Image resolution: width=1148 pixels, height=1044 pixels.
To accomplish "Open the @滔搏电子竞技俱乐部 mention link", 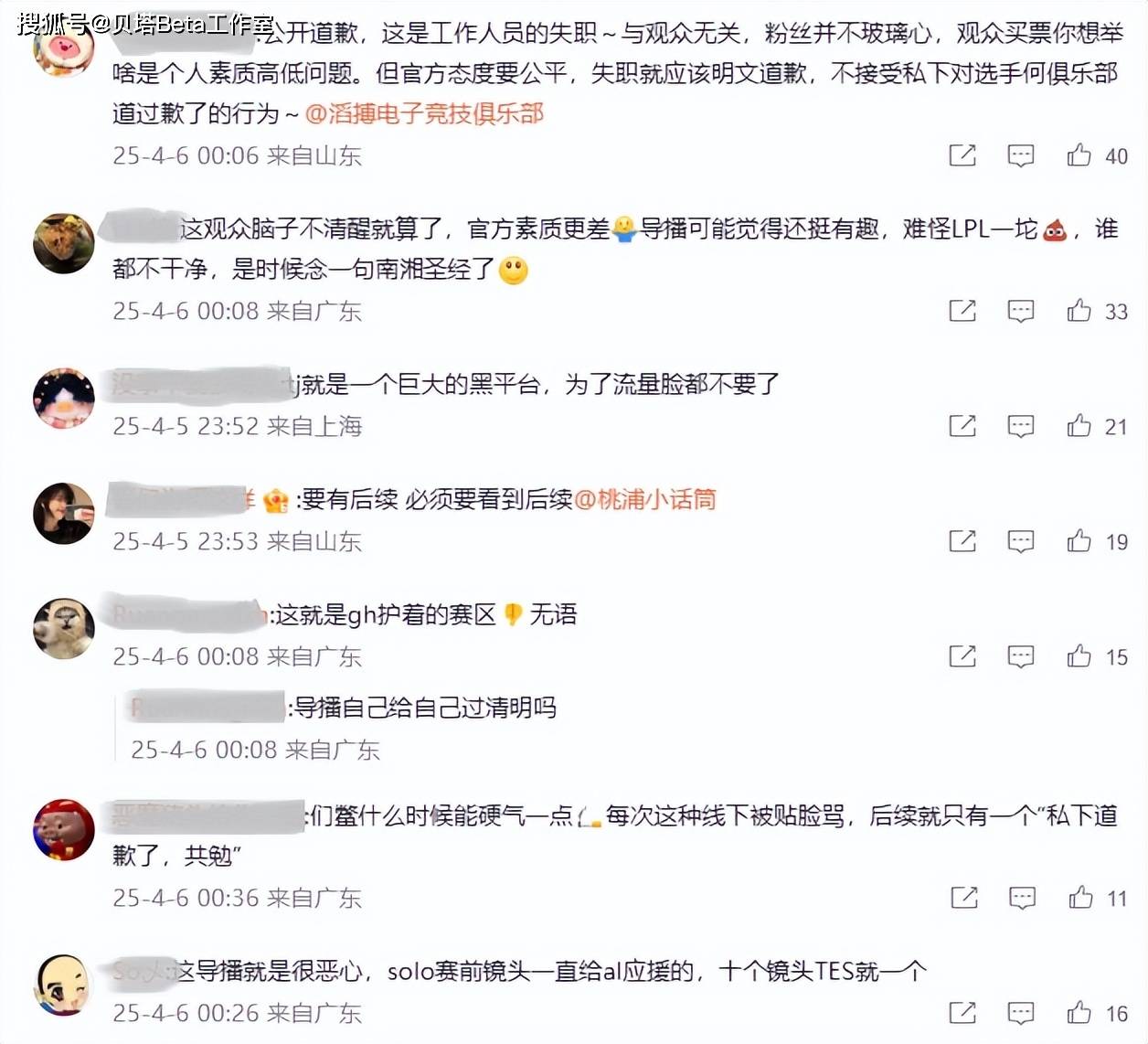I will pos(424,113).
